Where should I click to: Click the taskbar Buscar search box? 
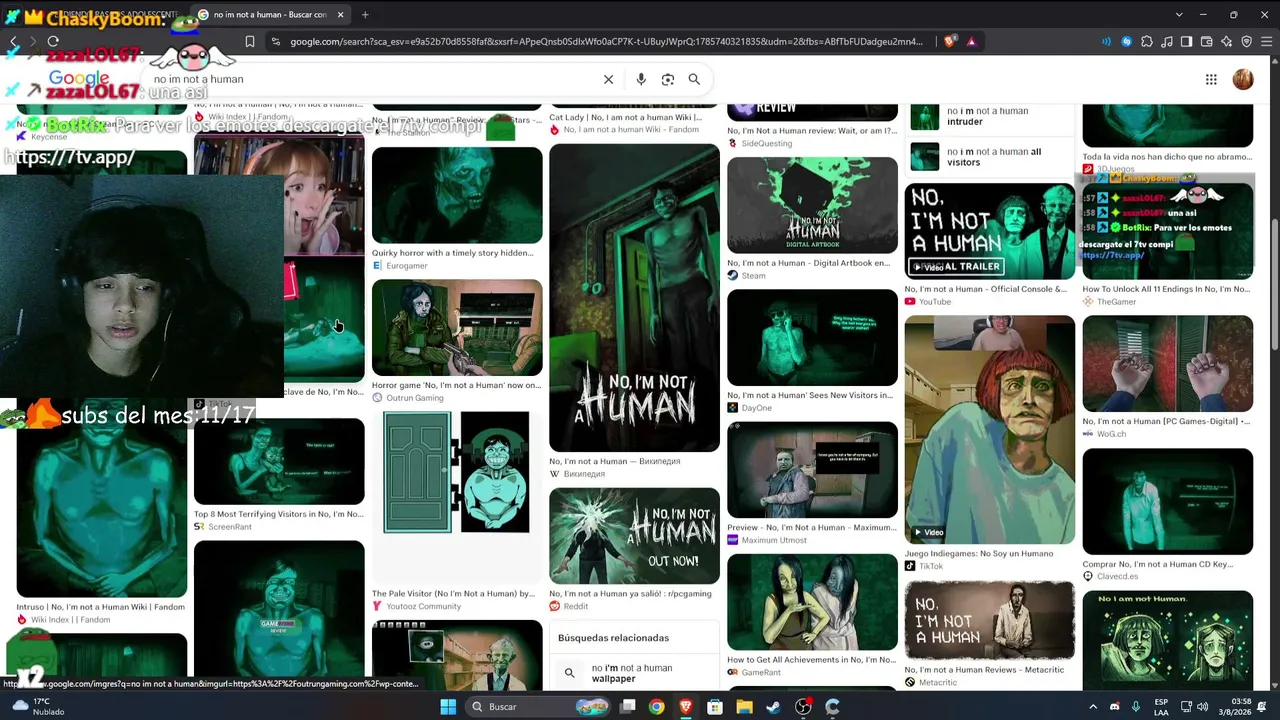(x=538, y=707)
